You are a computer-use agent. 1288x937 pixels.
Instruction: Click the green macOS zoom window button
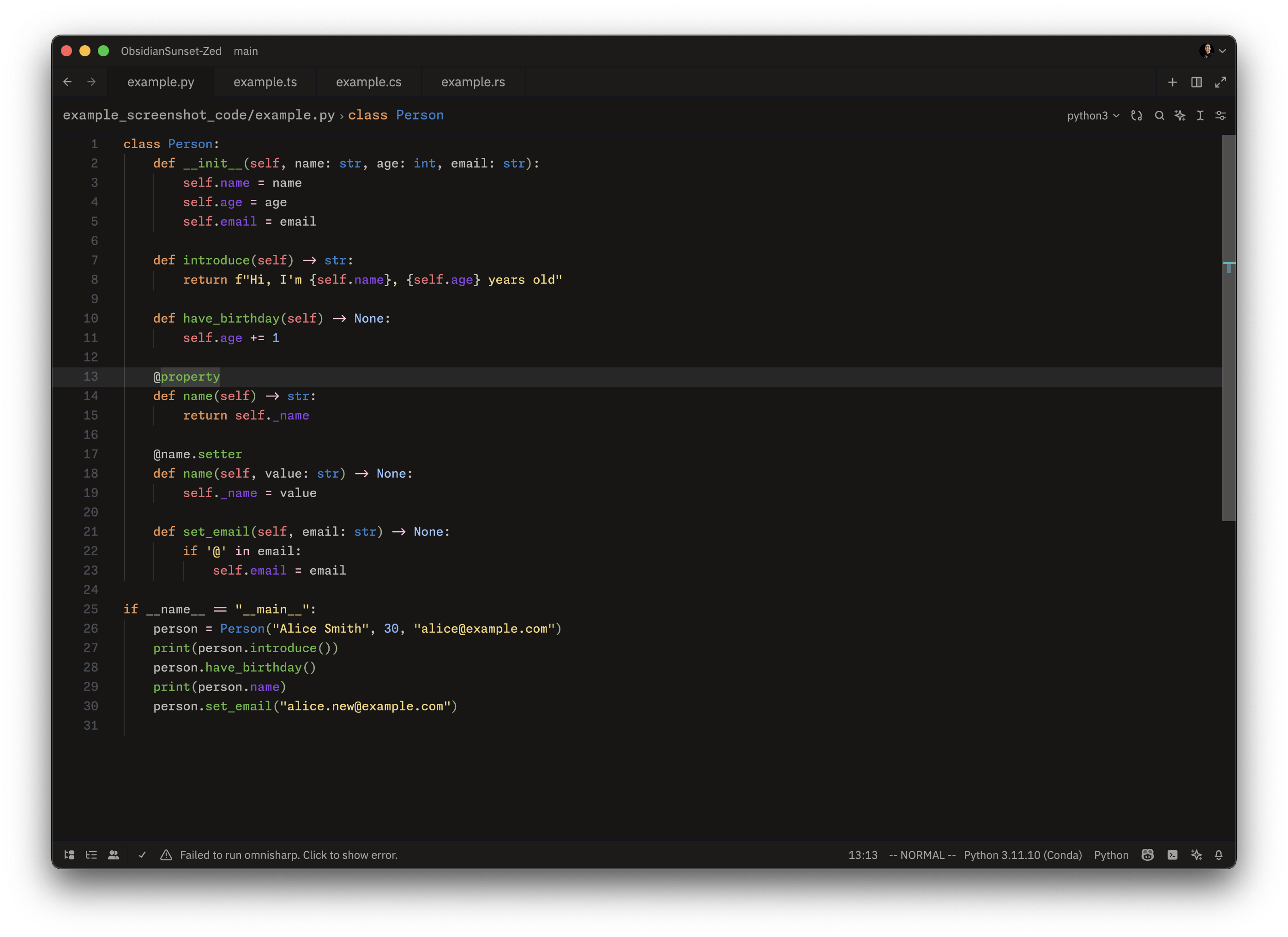coord(103,51)
